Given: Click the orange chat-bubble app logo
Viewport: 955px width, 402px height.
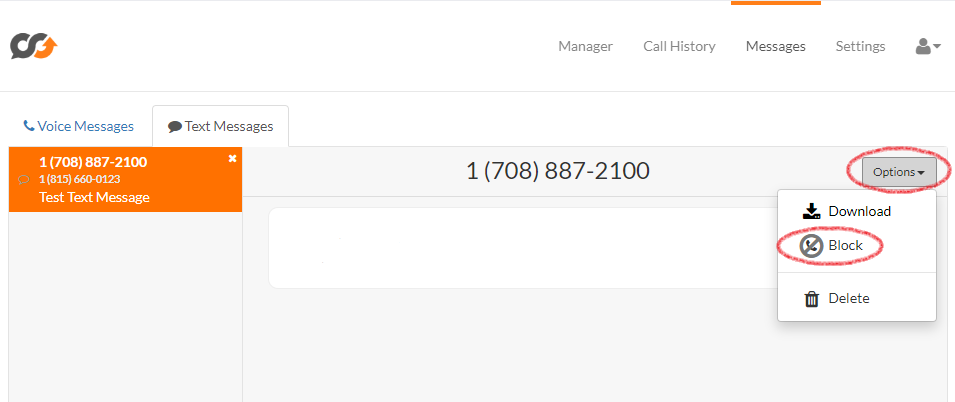Looking at the screenshot, I should (34, 46).
